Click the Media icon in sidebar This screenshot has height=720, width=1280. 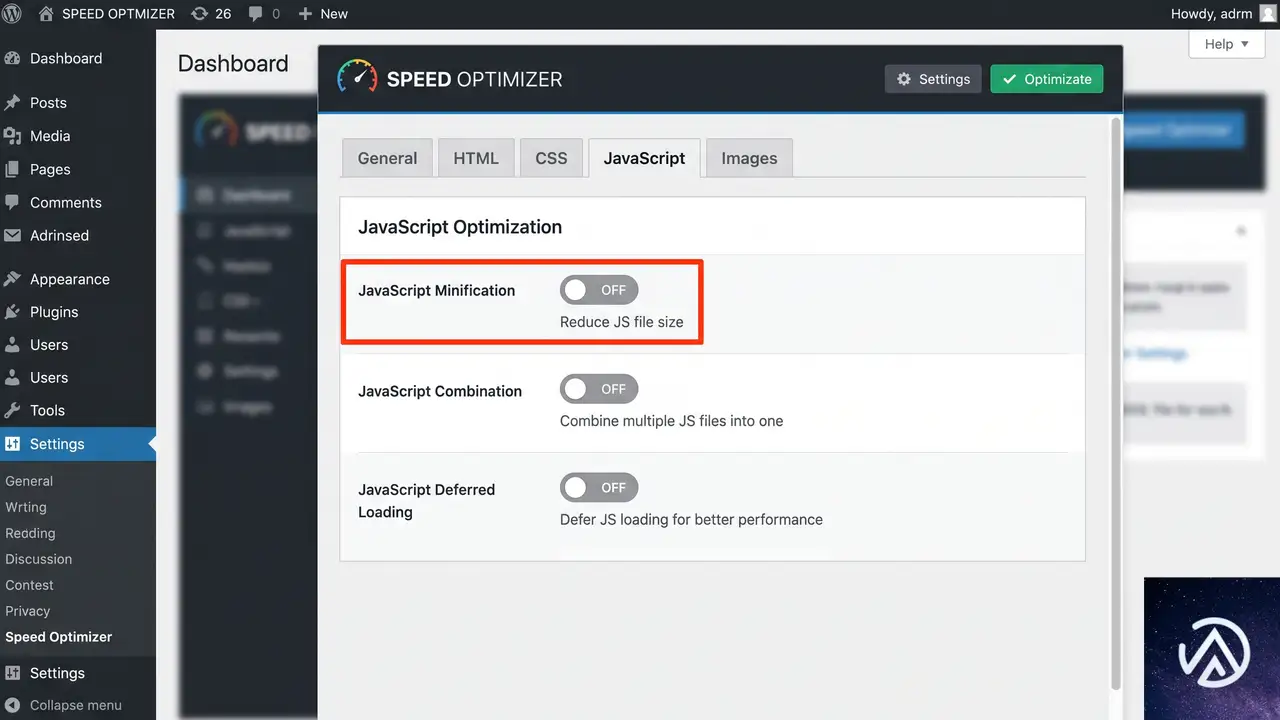tap(13, 136)
